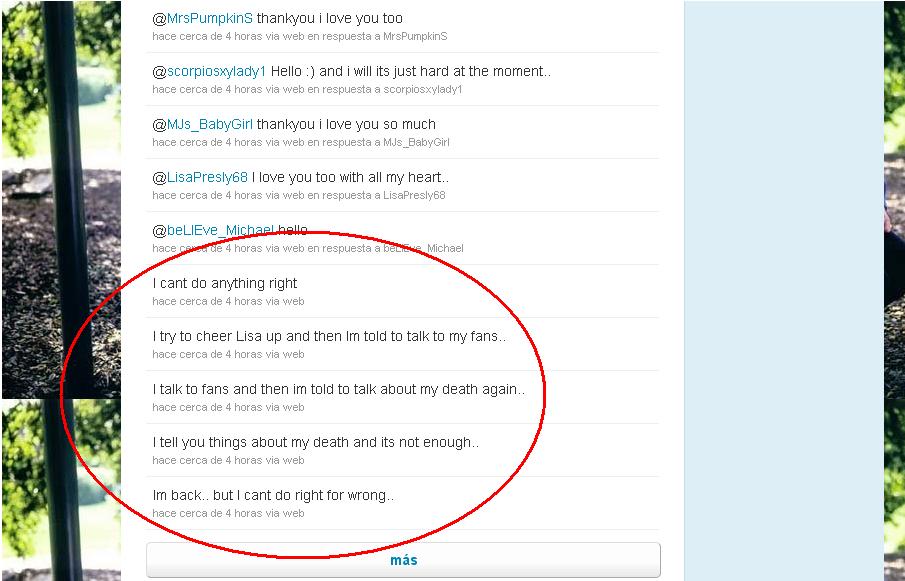The height and width of the screenshot is (581, 905).
Task: Open timestamp under 'I talk to fans' tweet
Action: (x=208, y=408)
